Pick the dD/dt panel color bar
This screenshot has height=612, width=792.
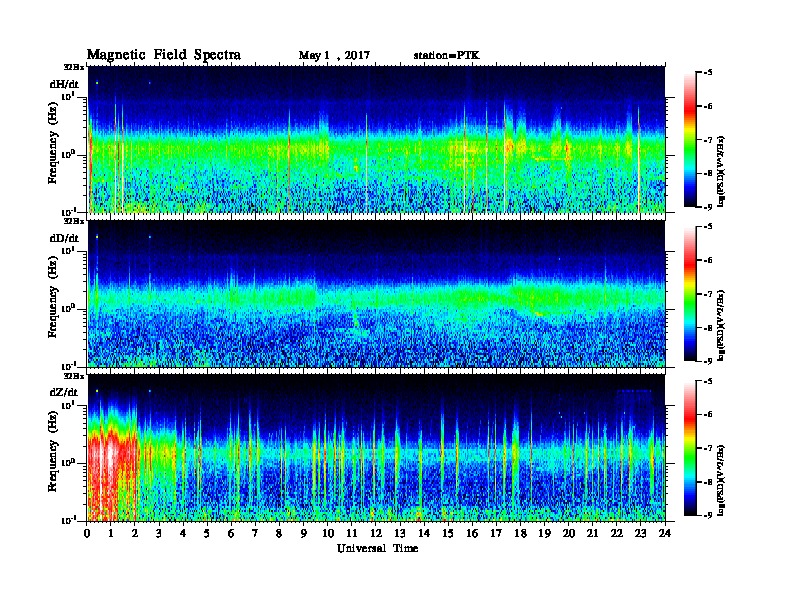click(x=690, y=293)
